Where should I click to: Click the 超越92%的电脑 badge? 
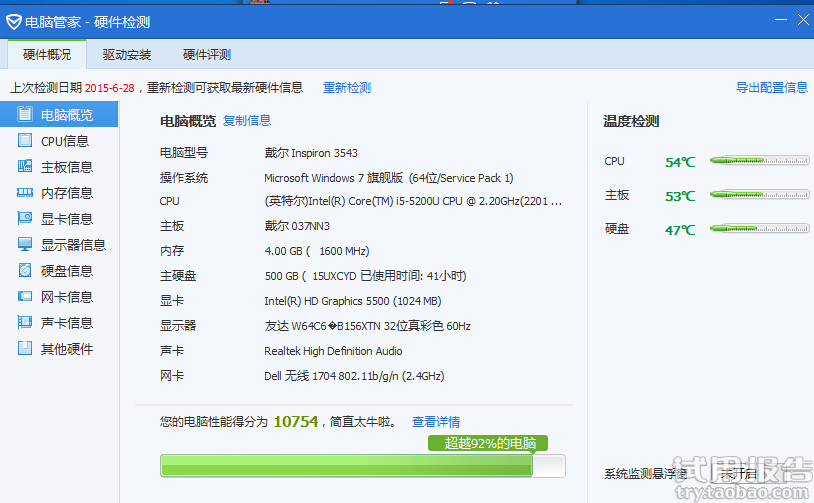(x=488, y=443)
